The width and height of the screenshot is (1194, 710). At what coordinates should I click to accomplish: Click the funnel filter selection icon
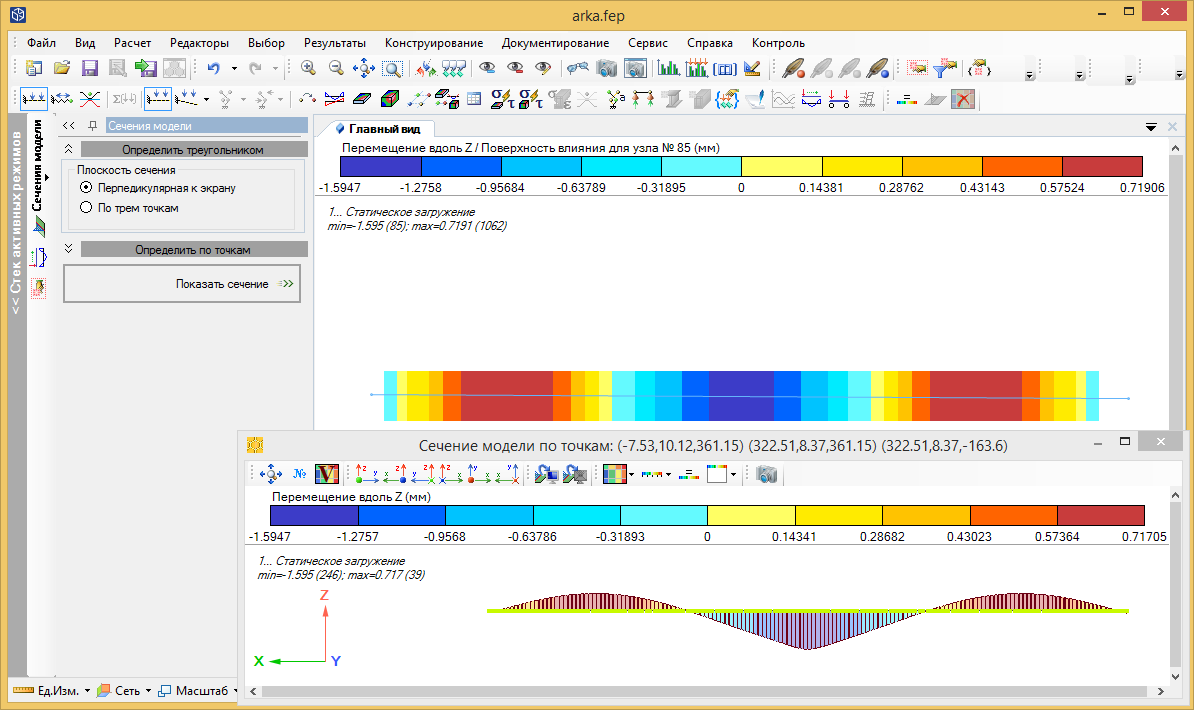[943, 68]
